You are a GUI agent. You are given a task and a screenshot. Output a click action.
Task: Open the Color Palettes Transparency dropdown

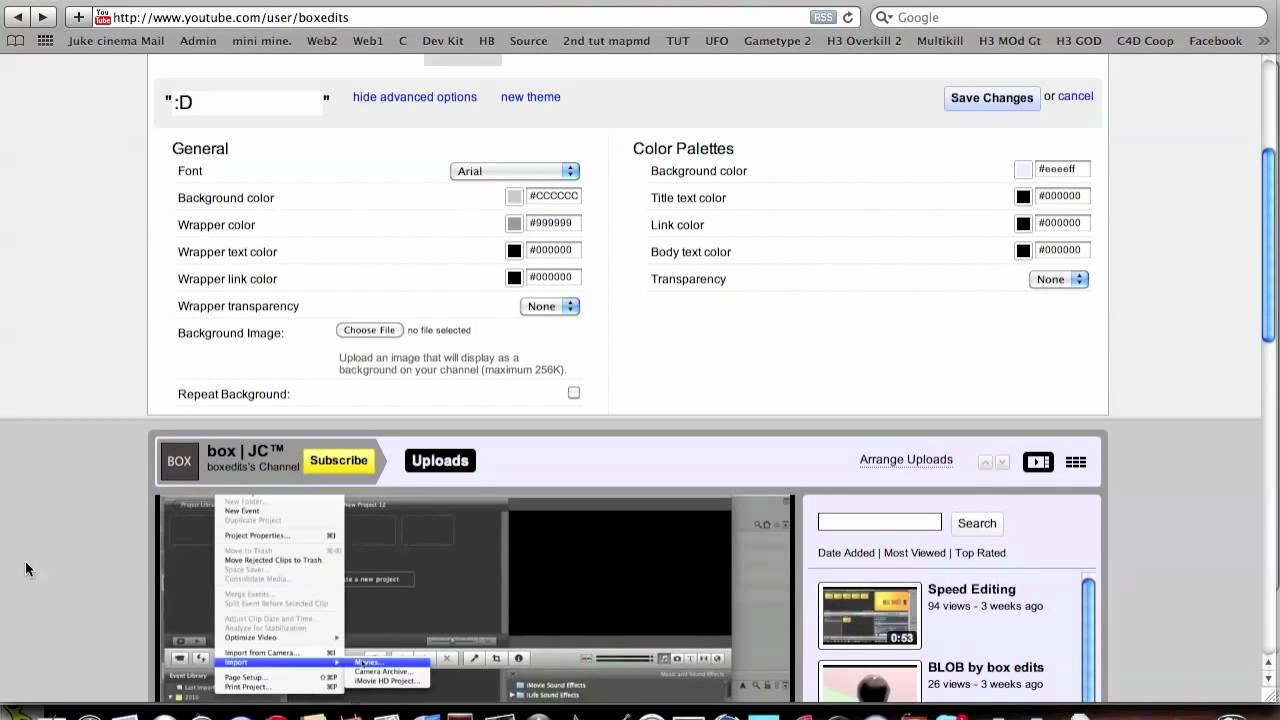pyautogui.click(x=1059, y=279)
